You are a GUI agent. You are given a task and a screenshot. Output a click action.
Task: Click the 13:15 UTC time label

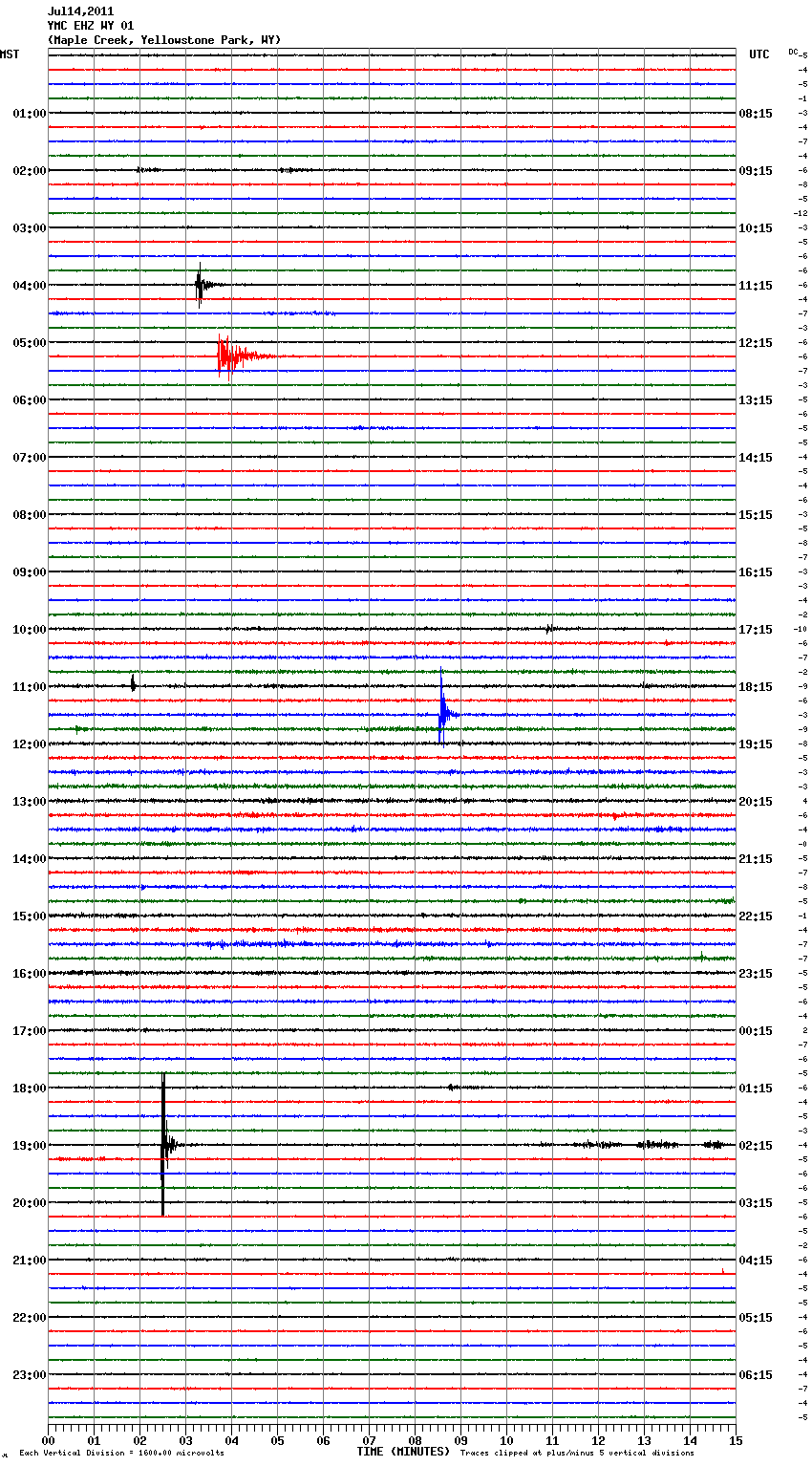756,400
